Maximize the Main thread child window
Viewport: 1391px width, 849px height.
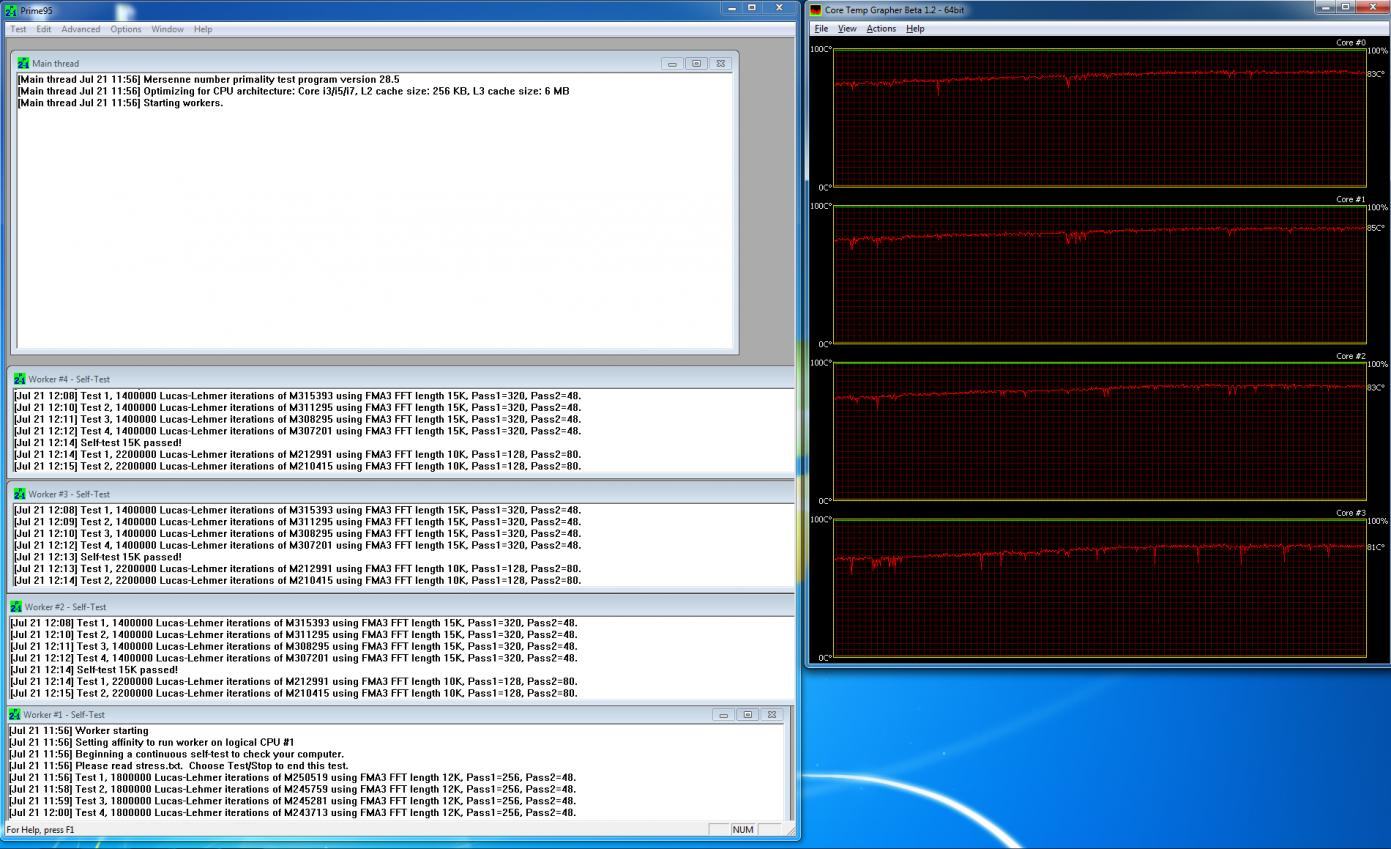tap(697, 63)
